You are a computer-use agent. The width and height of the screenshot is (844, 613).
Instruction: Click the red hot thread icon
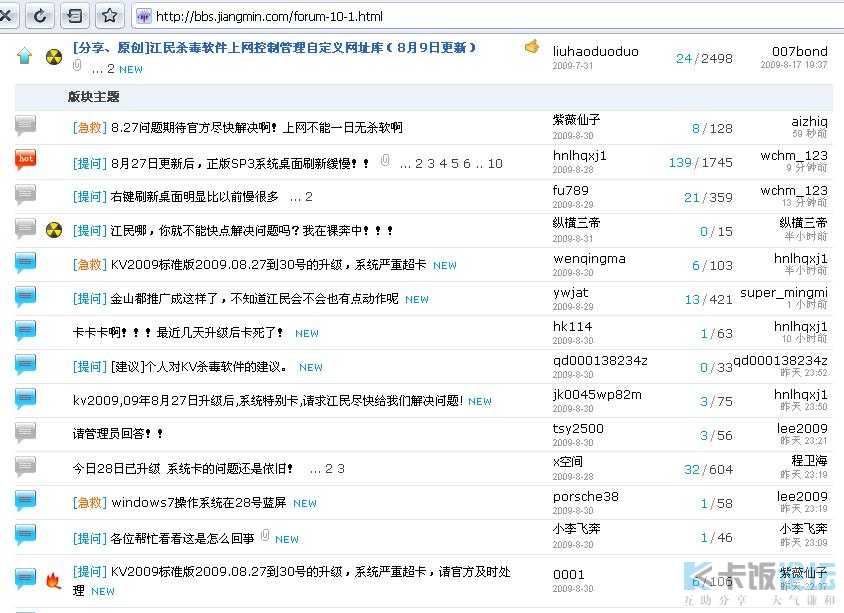tap(25, 160)
